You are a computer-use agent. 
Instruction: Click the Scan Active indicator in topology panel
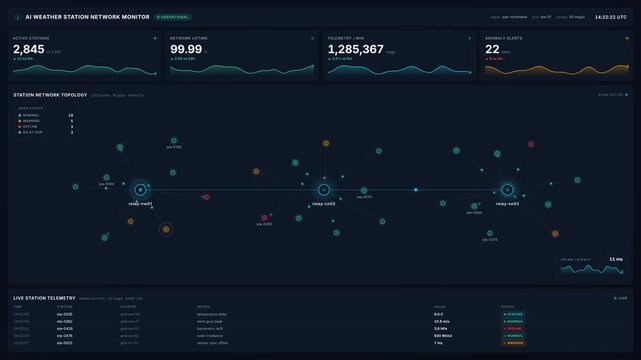(613, 95)
